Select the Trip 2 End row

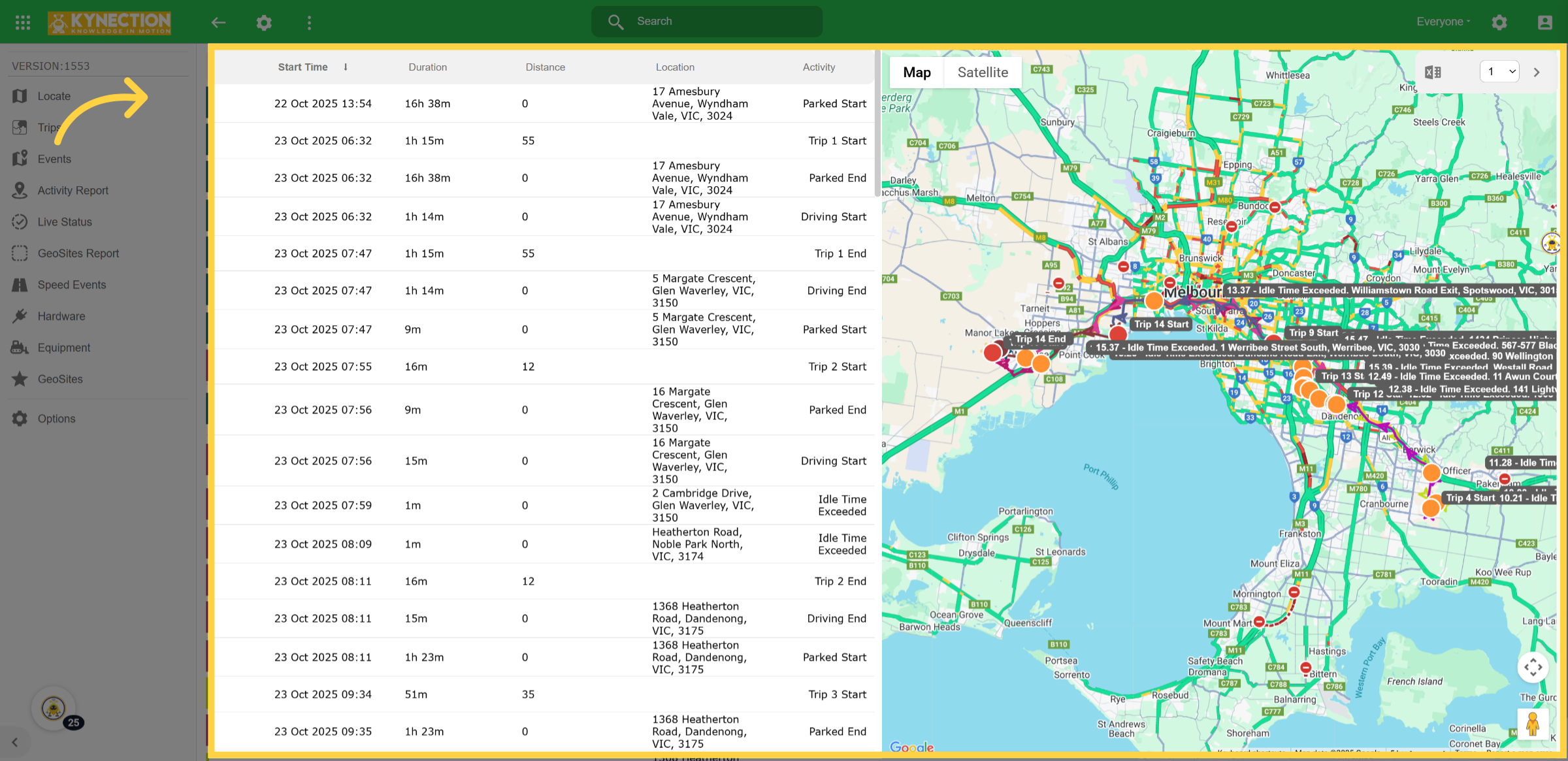pyautogui.click(x=544, y=581)
